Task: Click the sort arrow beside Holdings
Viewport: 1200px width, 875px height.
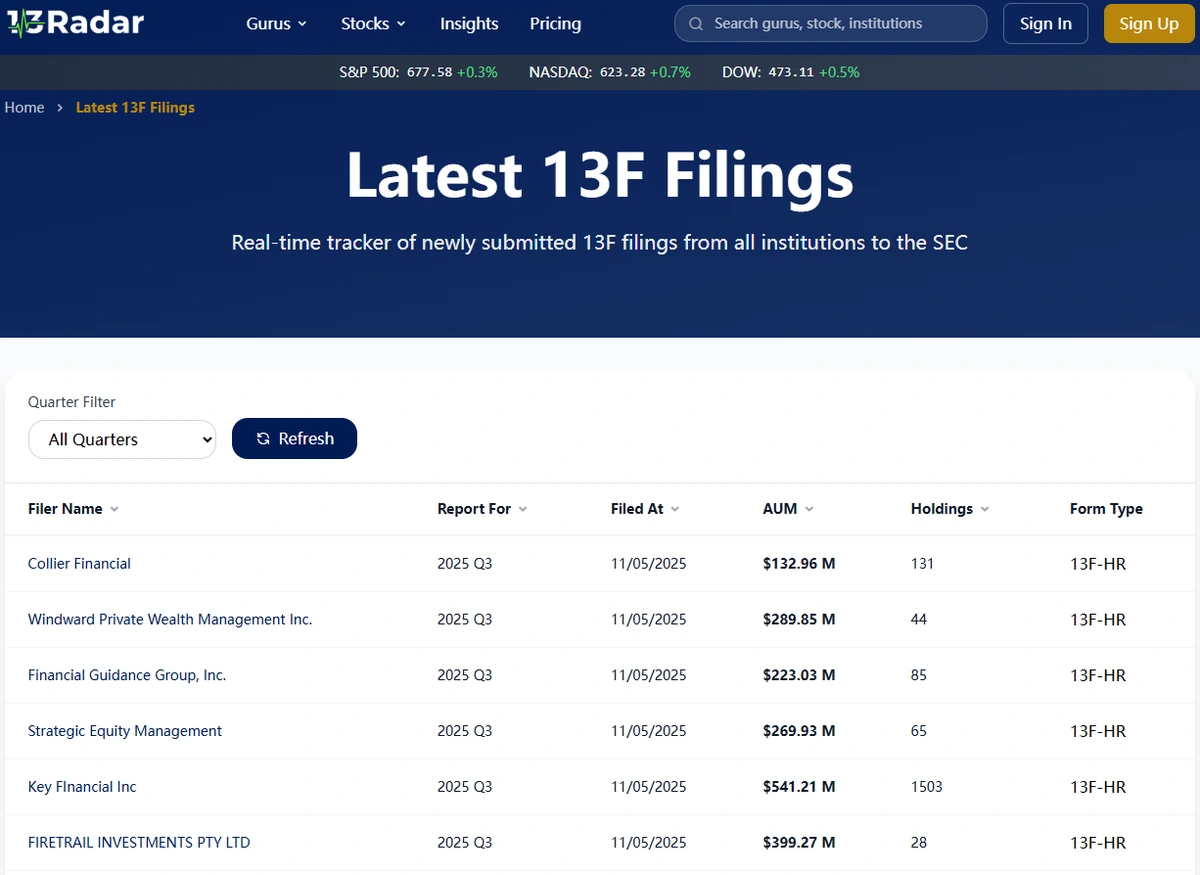Action: [985, 509]
